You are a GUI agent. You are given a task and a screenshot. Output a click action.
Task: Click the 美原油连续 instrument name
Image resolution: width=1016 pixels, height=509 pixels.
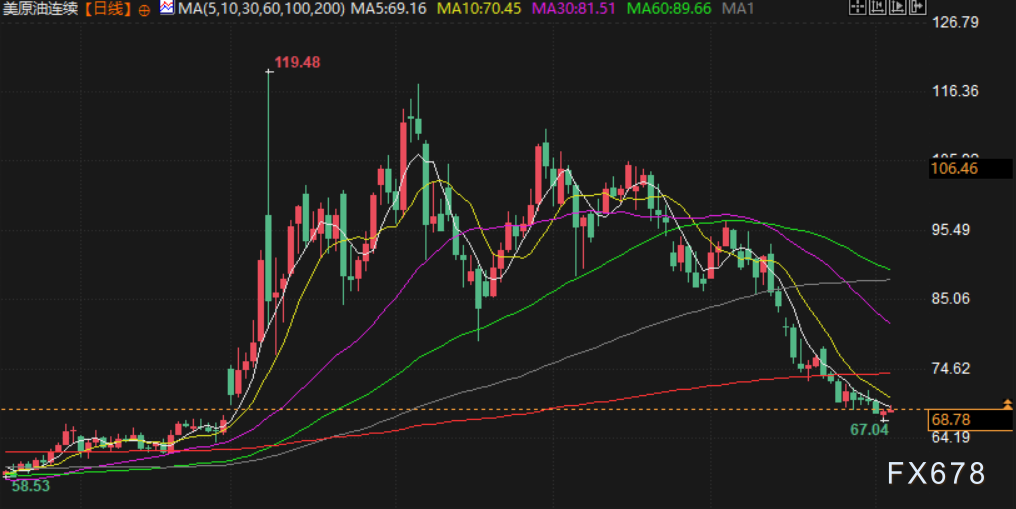click(40, 9)
